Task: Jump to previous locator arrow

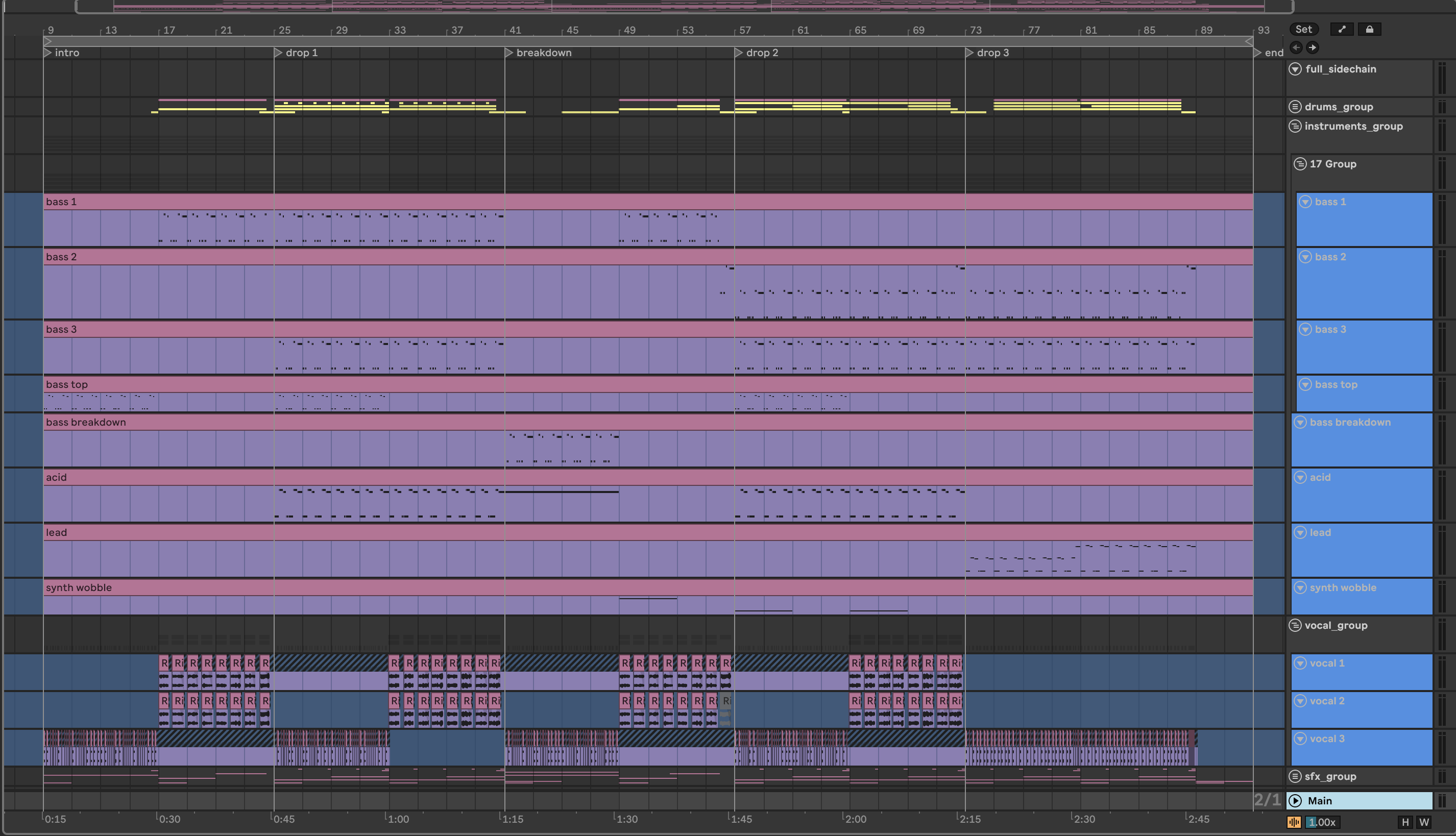Action: coord(1296,47)
